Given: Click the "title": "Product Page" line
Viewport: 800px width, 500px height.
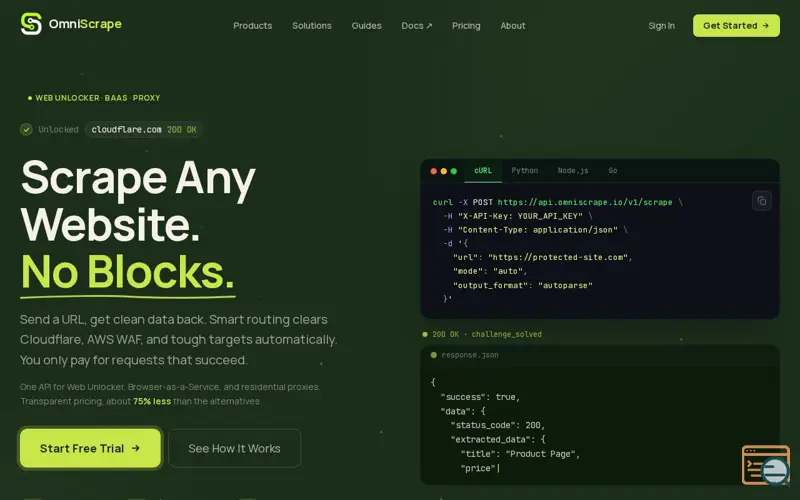Looking at the screenshot, I should pos(520,454).
